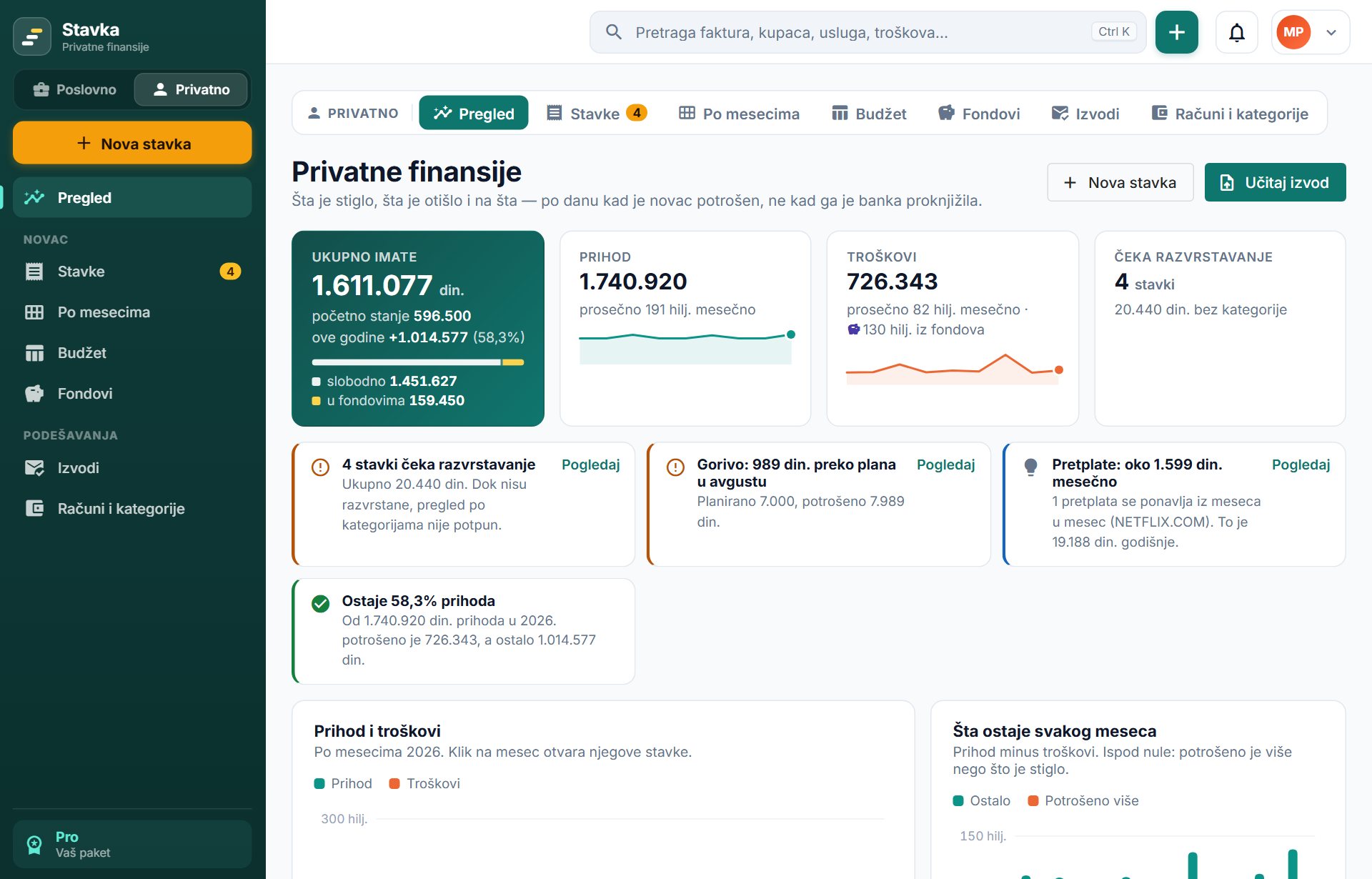Click the Pro plan badge icon
1372x879 pixels.
[34, 845]
